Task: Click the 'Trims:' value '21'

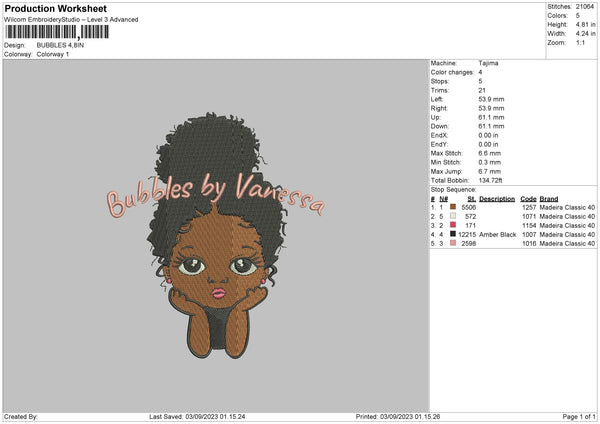Action: pos(482,90)
